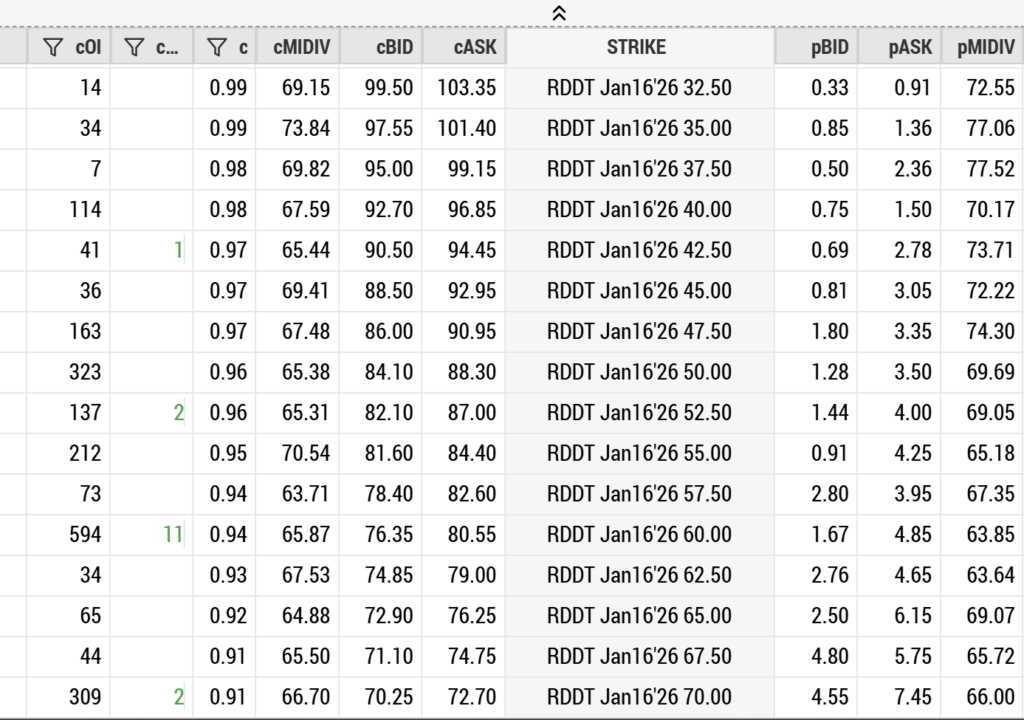This screenshot has height=720, width=1024.
Task: Click call open interest 163
Action: (x=86, y=331)
